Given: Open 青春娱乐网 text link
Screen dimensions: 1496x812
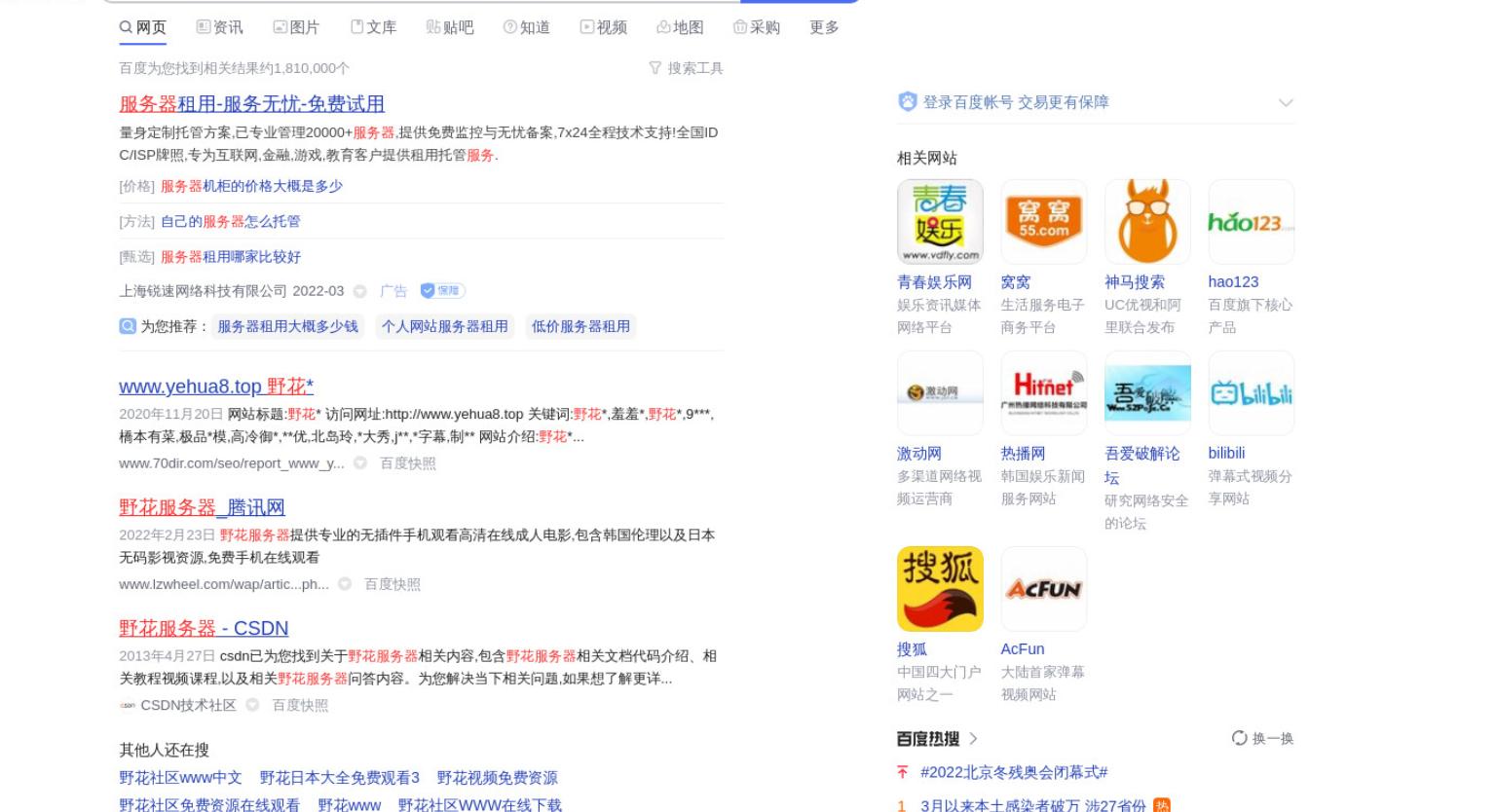Looking at the screenshot, I should click(x=934, y=281).
